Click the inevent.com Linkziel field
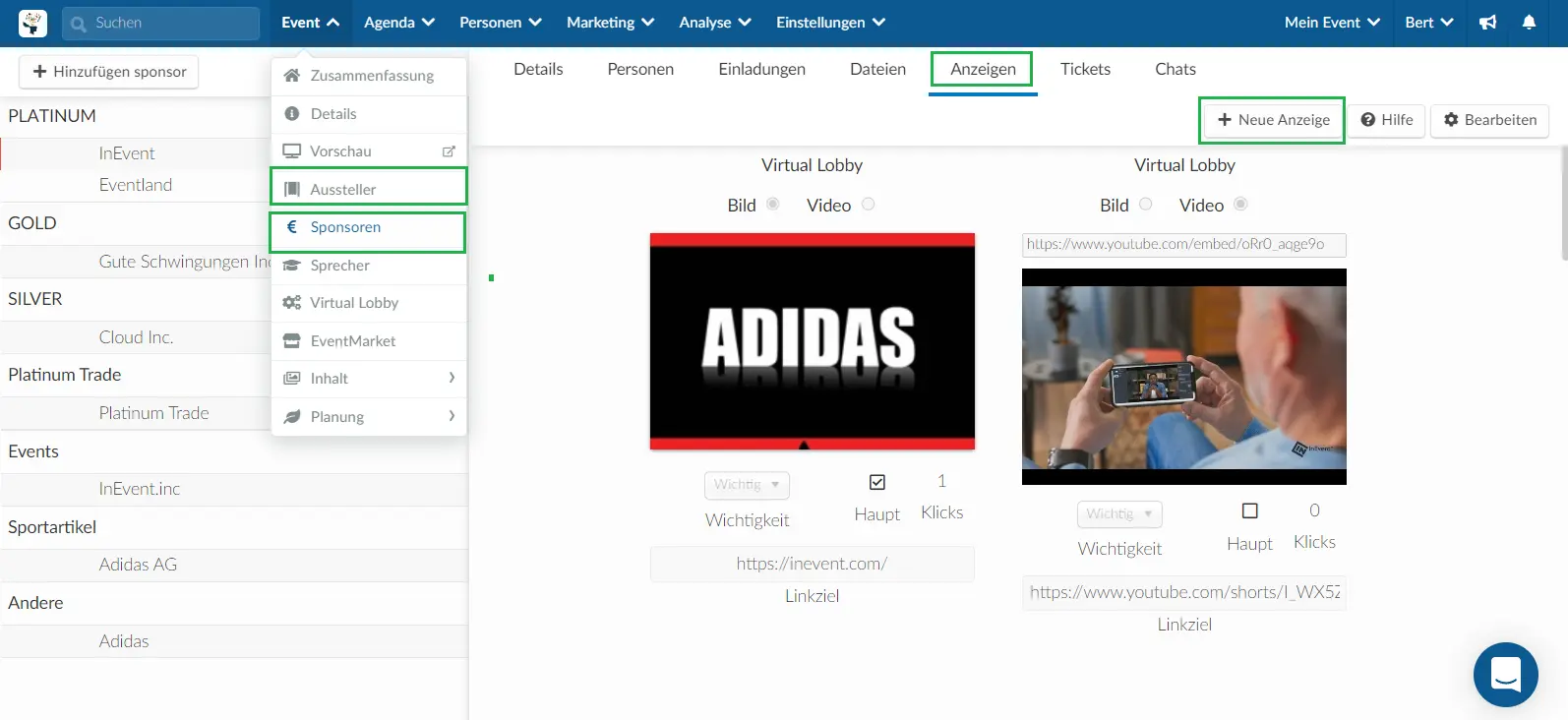The image size is (1568, 720). (x=812, y=564)
